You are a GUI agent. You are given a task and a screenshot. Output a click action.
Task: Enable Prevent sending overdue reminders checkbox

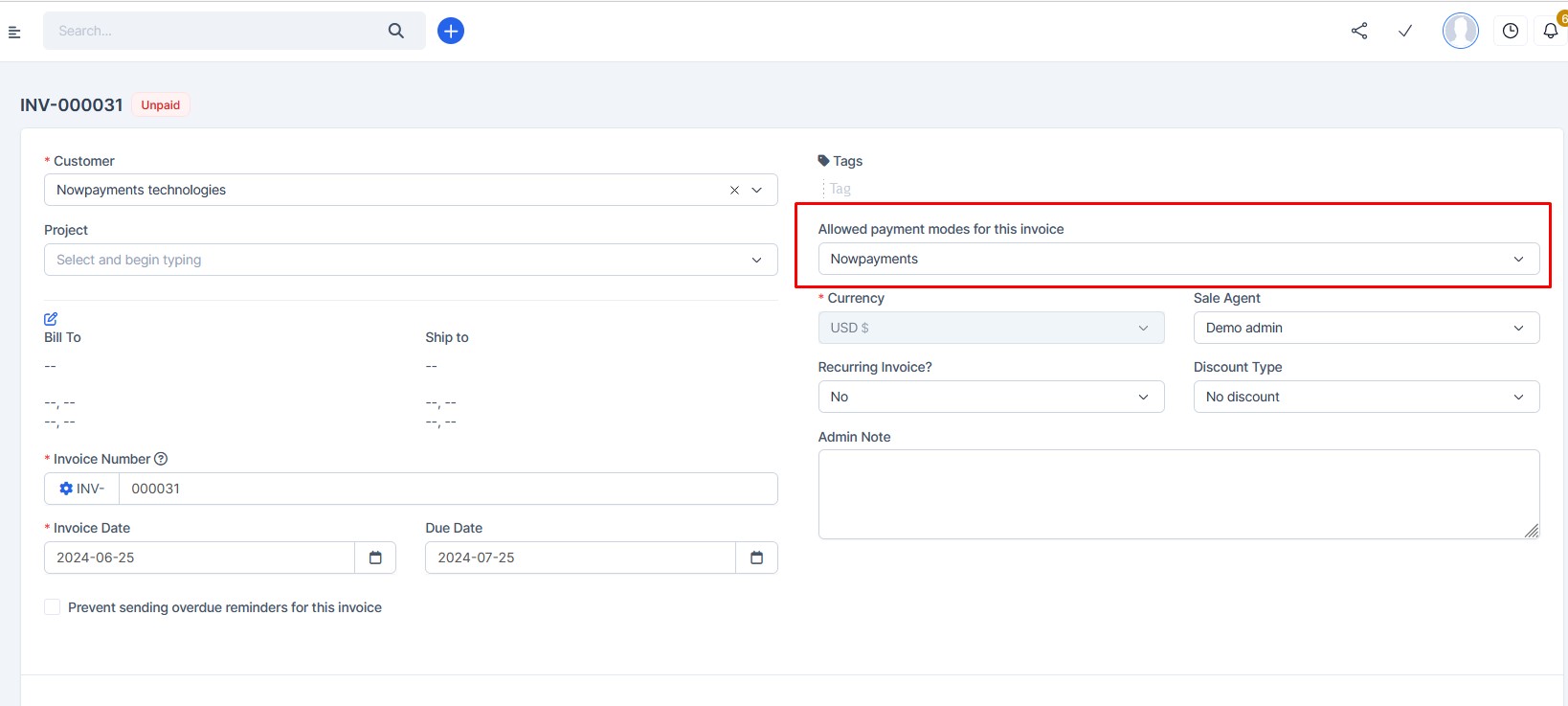click(53, 607)
